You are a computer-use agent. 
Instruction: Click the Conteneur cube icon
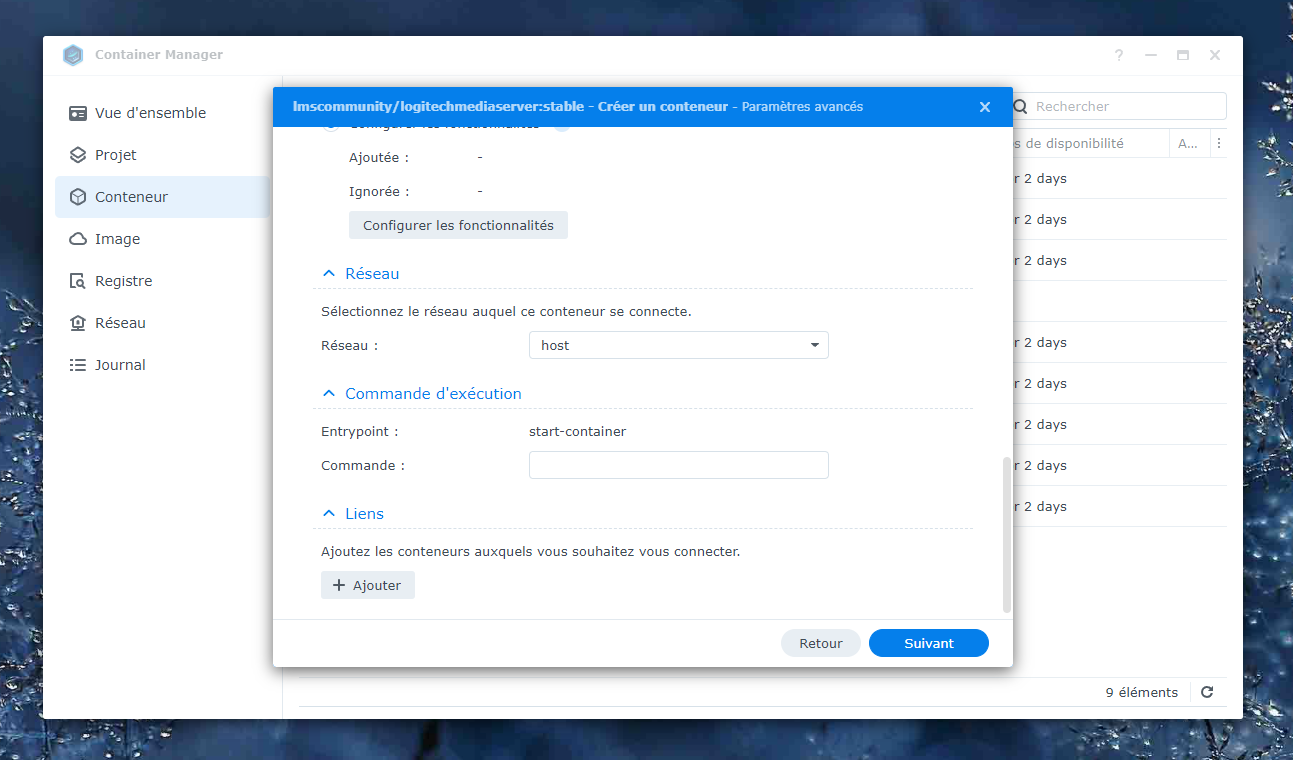click(x=78, y=197)
